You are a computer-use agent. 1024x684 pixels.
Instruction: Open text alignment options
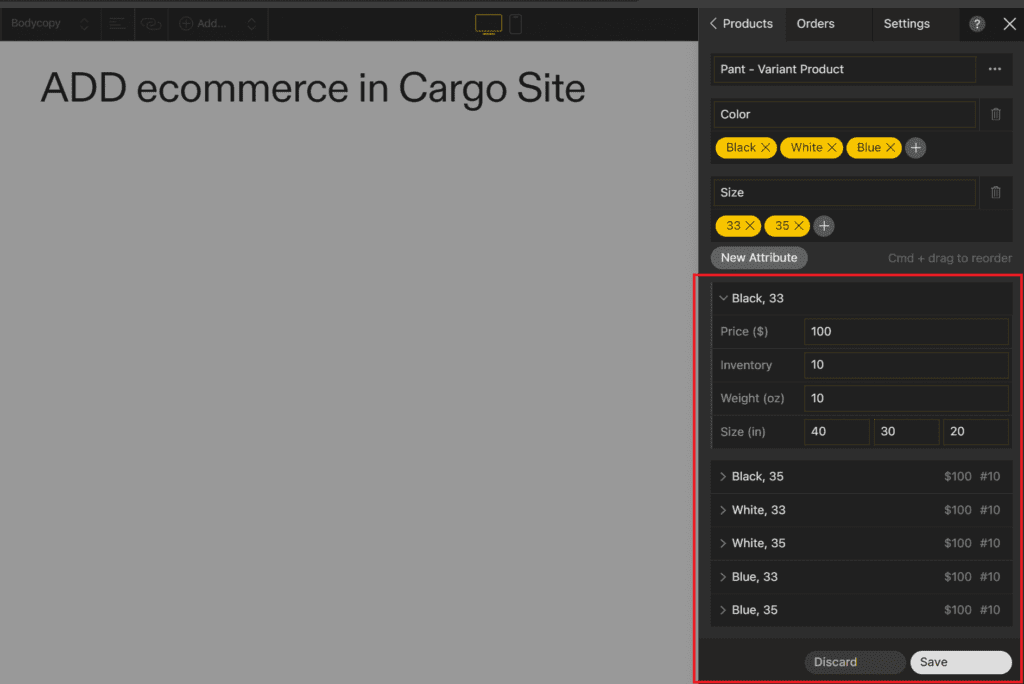point(118,24)
